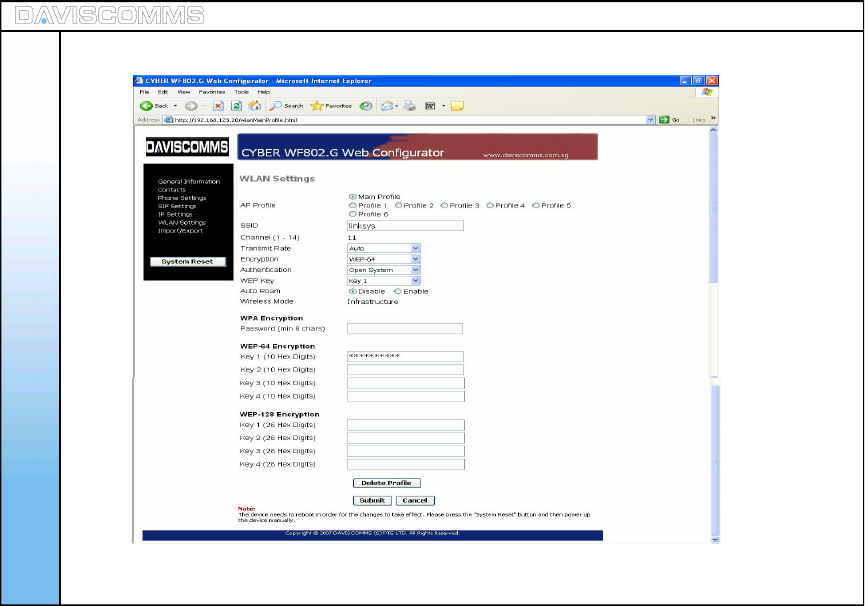The height and width of the screenshot is (606, 865).
Task: Open the Mail icon dropdown arrow
Action: click(397, 106)
